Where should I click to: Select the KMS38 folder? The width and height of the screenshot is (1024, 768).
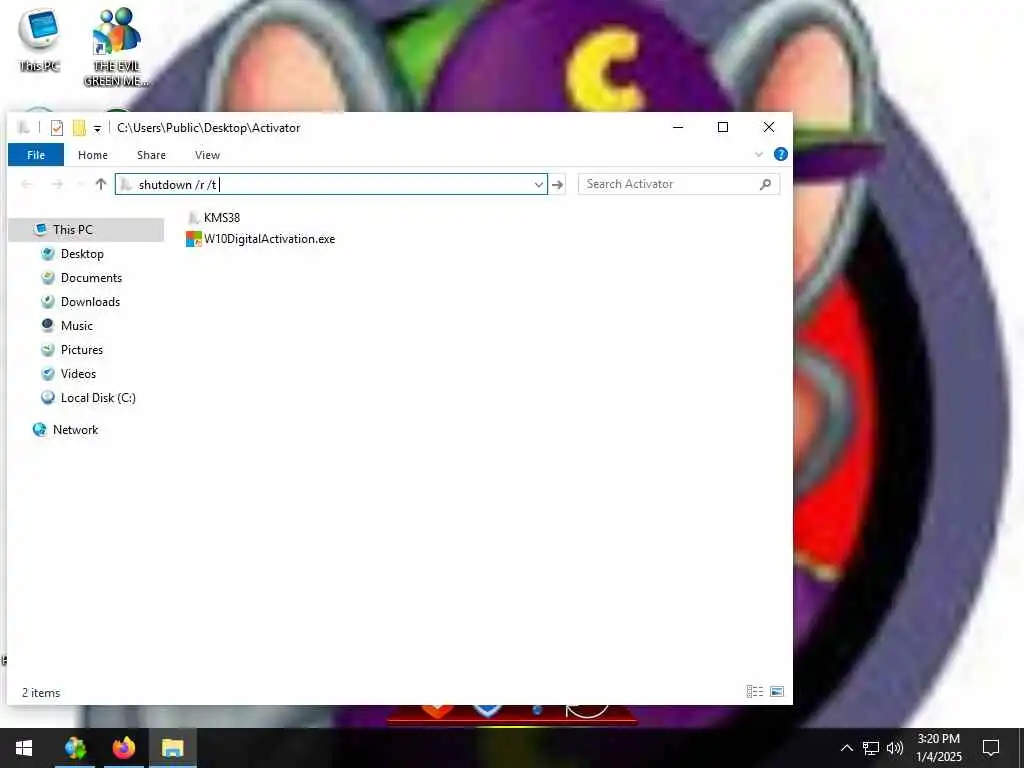point(221,217)
